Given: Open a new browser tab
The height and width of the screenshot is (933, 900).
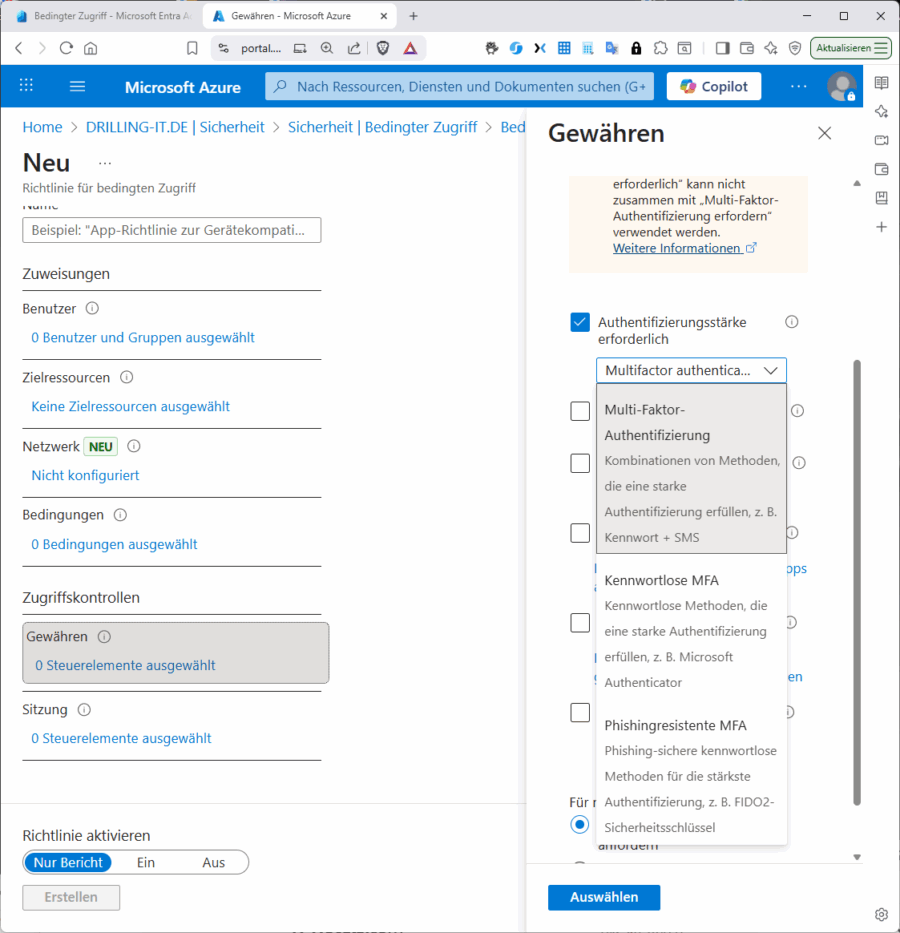Looking at the screenshot, I should tap(413, 16).
